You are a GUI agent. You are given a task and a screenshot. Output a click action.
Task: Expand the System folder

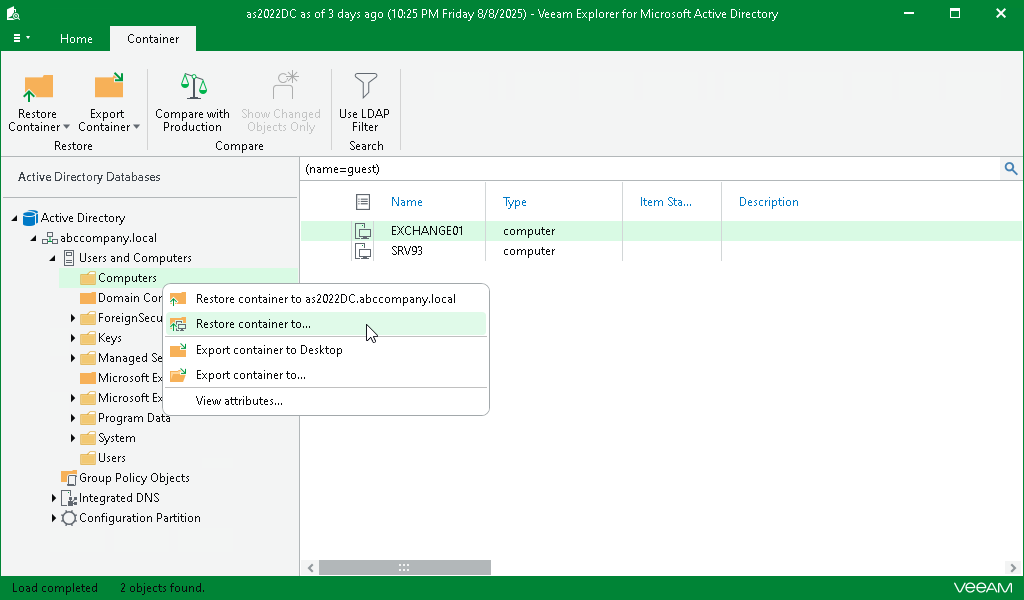[x=72, y=438]
